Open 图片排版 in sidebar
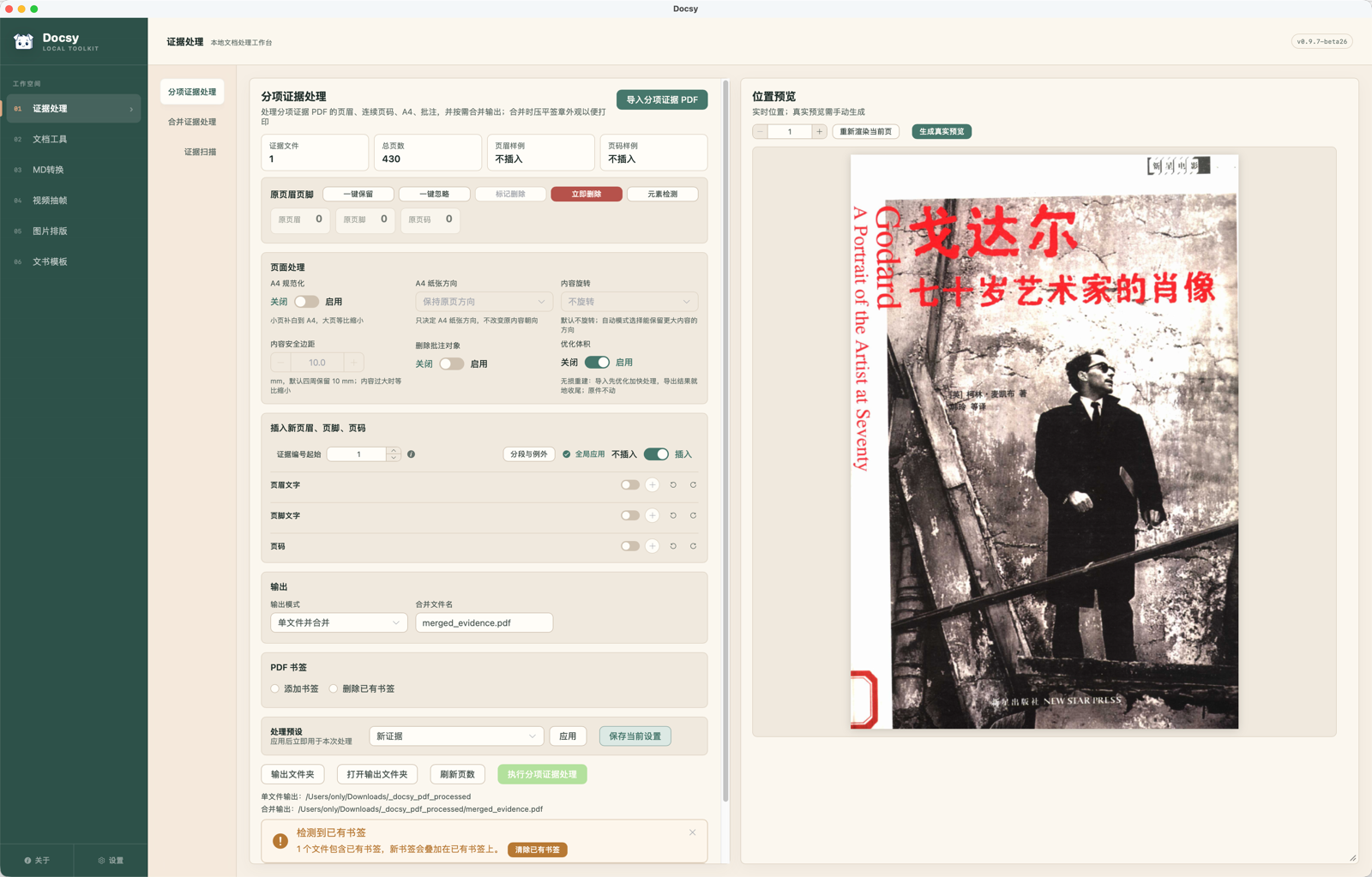The image size is (1372, 877). [x=73, y=231]
